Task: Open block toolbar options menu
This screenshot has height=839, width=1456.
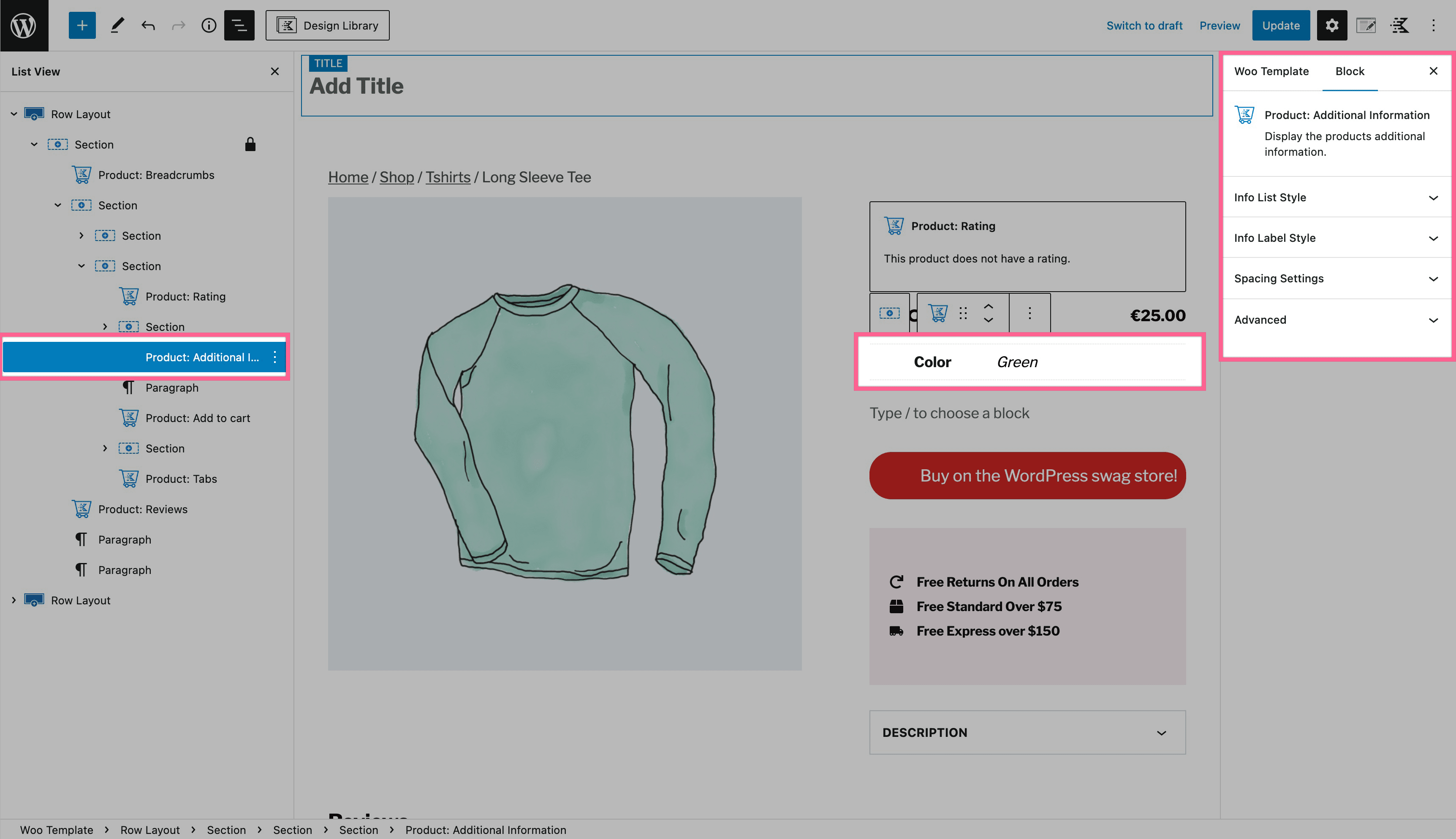Action: coord(1030,313)
